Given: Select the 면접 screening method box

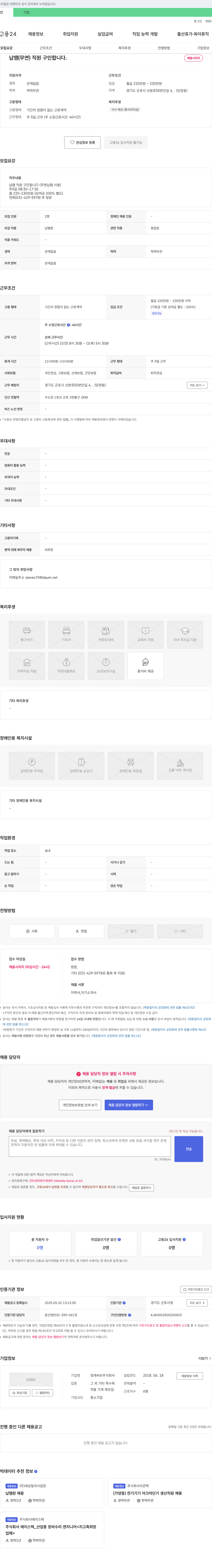Looking at the screenshot, I should (x=81, y=931).
